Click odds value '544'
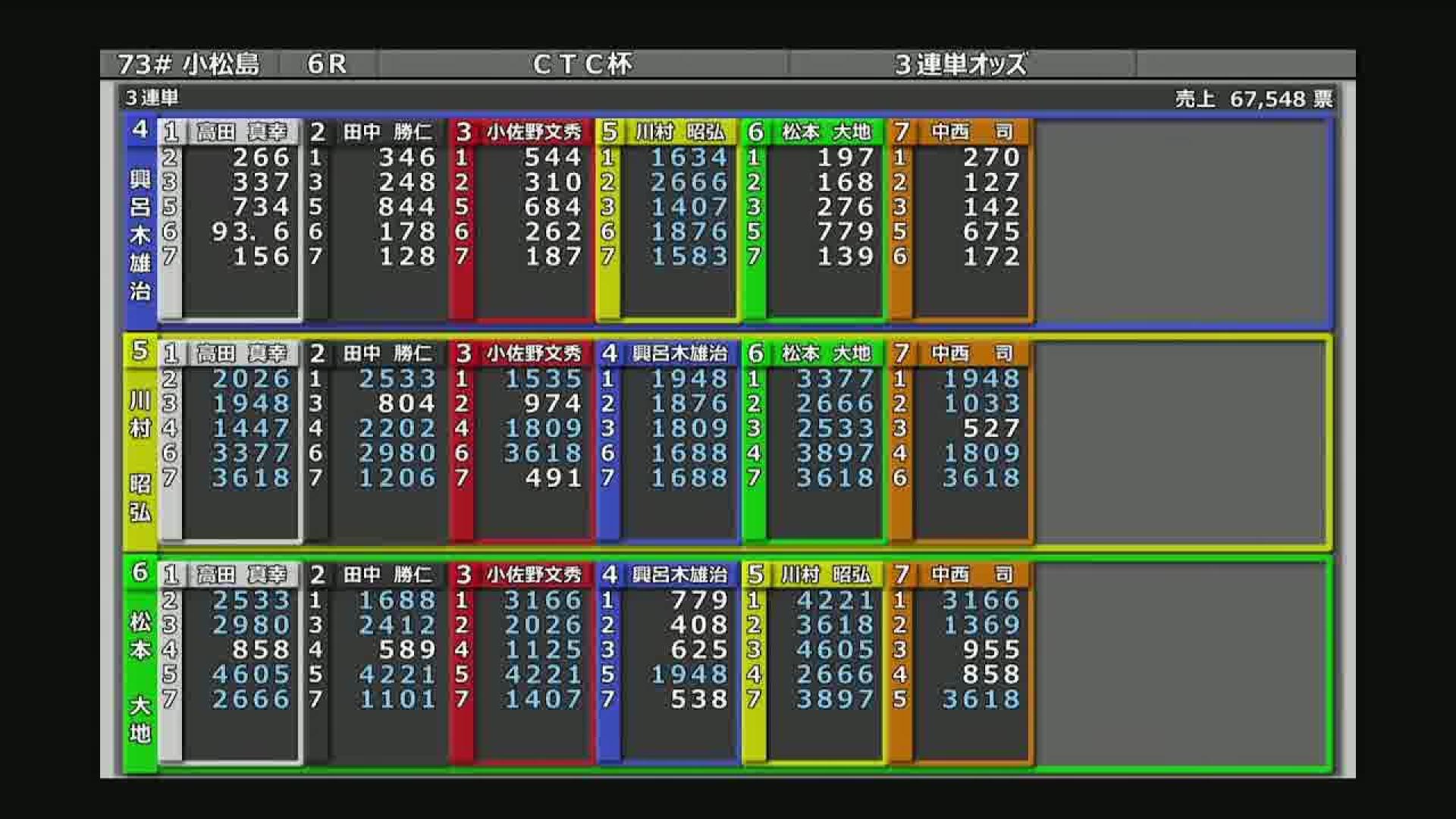 click(553, 158)
